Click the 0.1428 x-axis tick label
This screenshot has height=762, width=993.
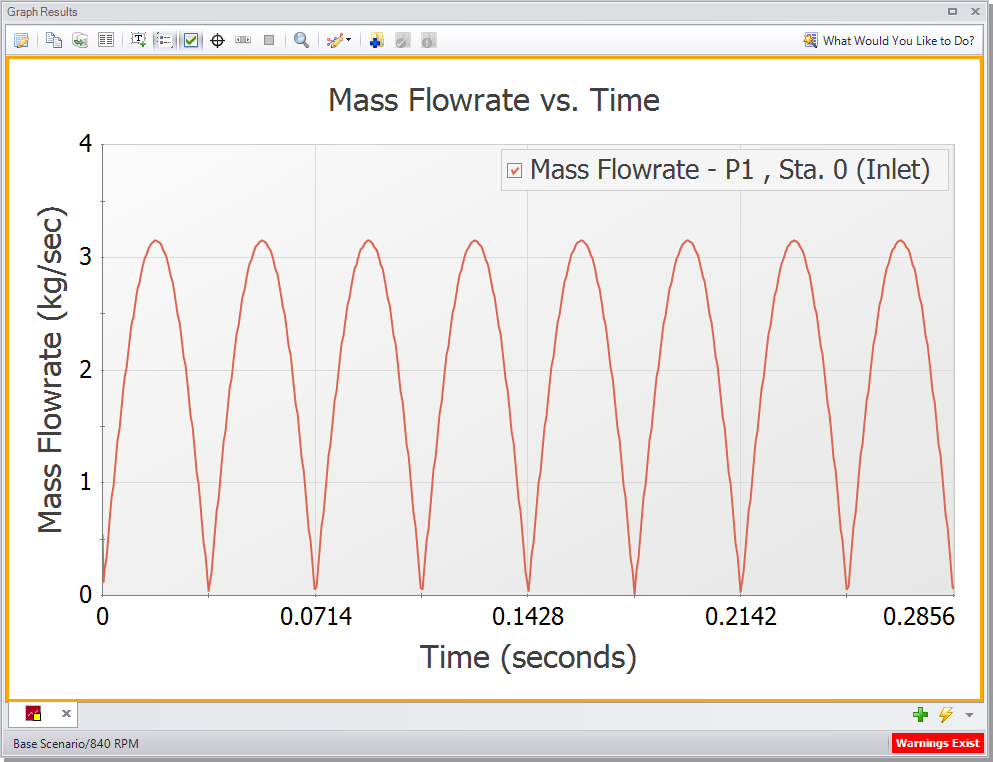[528, 616]
